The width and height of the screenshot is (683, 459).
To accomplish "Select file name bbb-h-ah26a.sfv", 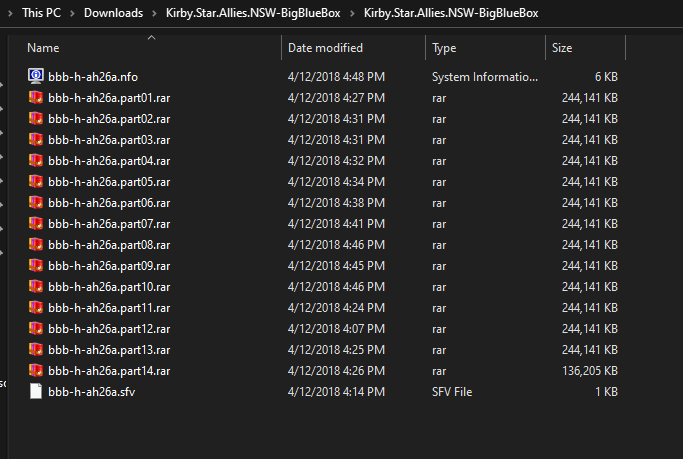I will (91, 392).
